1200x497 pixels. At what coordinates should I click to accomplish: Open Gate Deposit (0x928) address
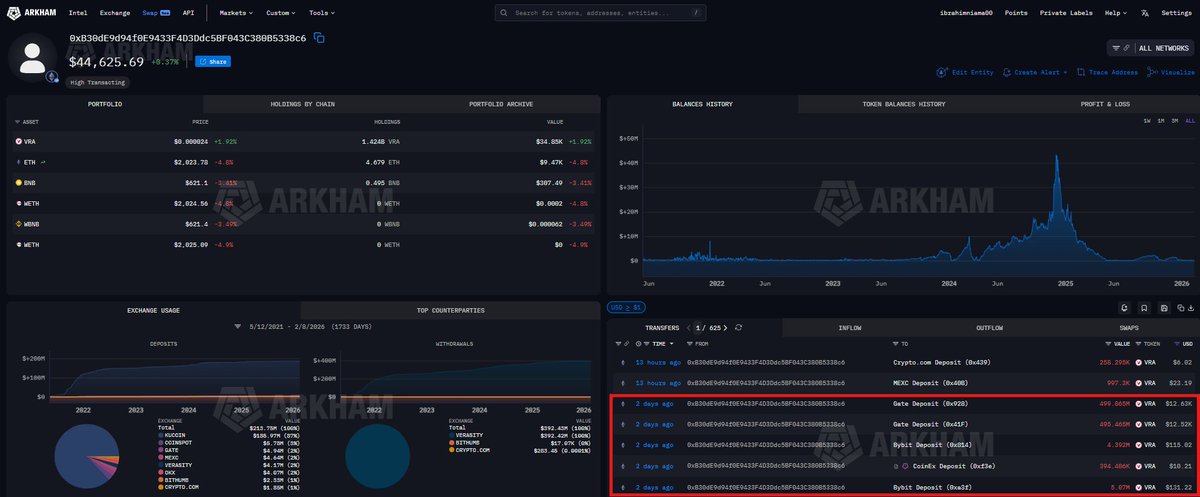coord(929,404)
